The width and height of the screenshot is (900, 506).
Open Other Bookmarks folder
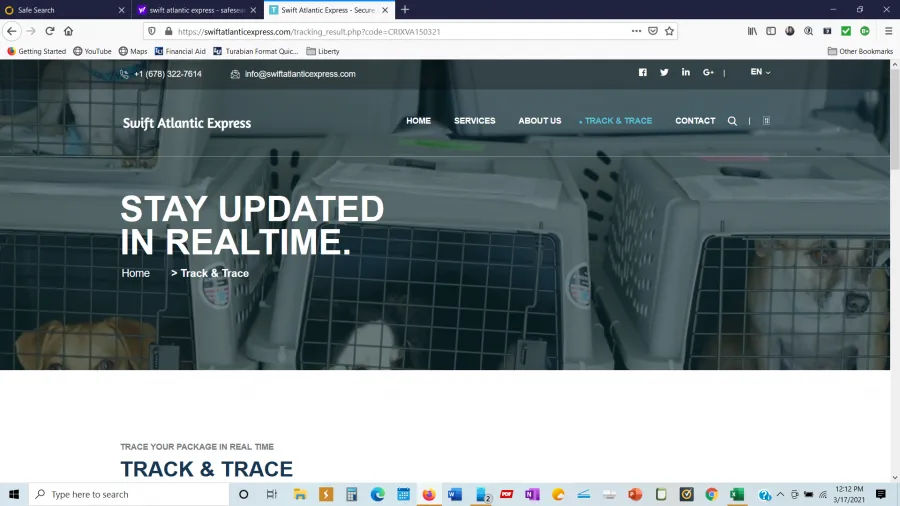point(860,51)
